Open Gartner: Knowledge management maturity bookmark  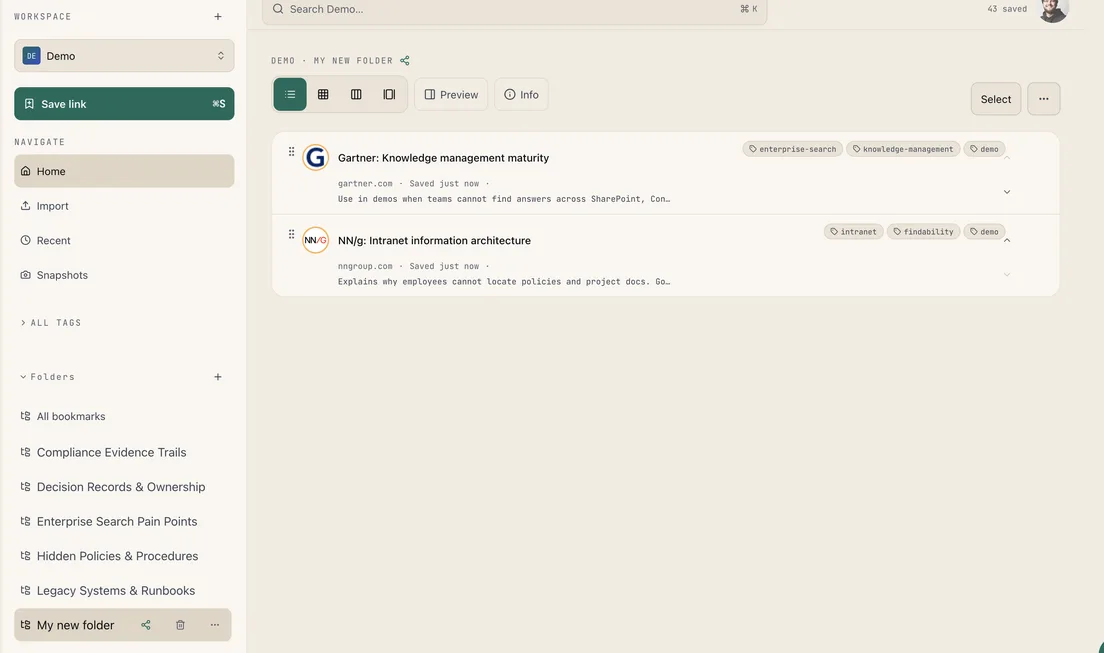tap(444, 158)
